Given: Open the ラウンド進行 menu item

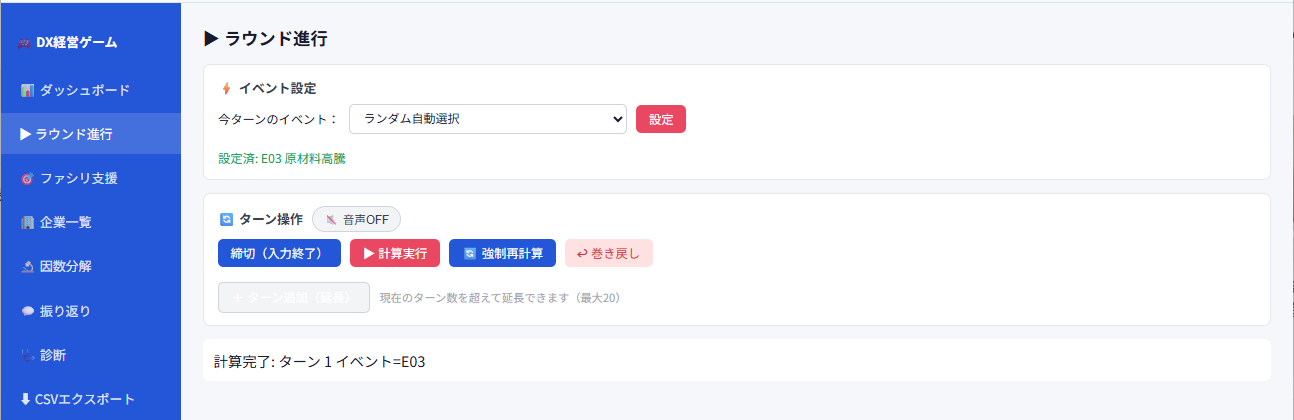Looking at the screenshot, I should point(90,135).
